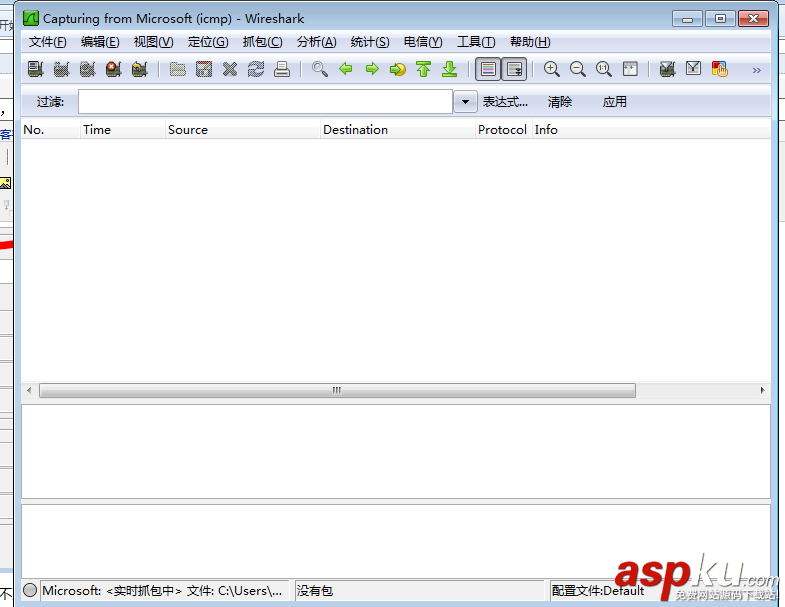Click the 没有包 status bar text
Image resolution: width=785 pixels, height=607 pixels.
[x=315, y=591]
